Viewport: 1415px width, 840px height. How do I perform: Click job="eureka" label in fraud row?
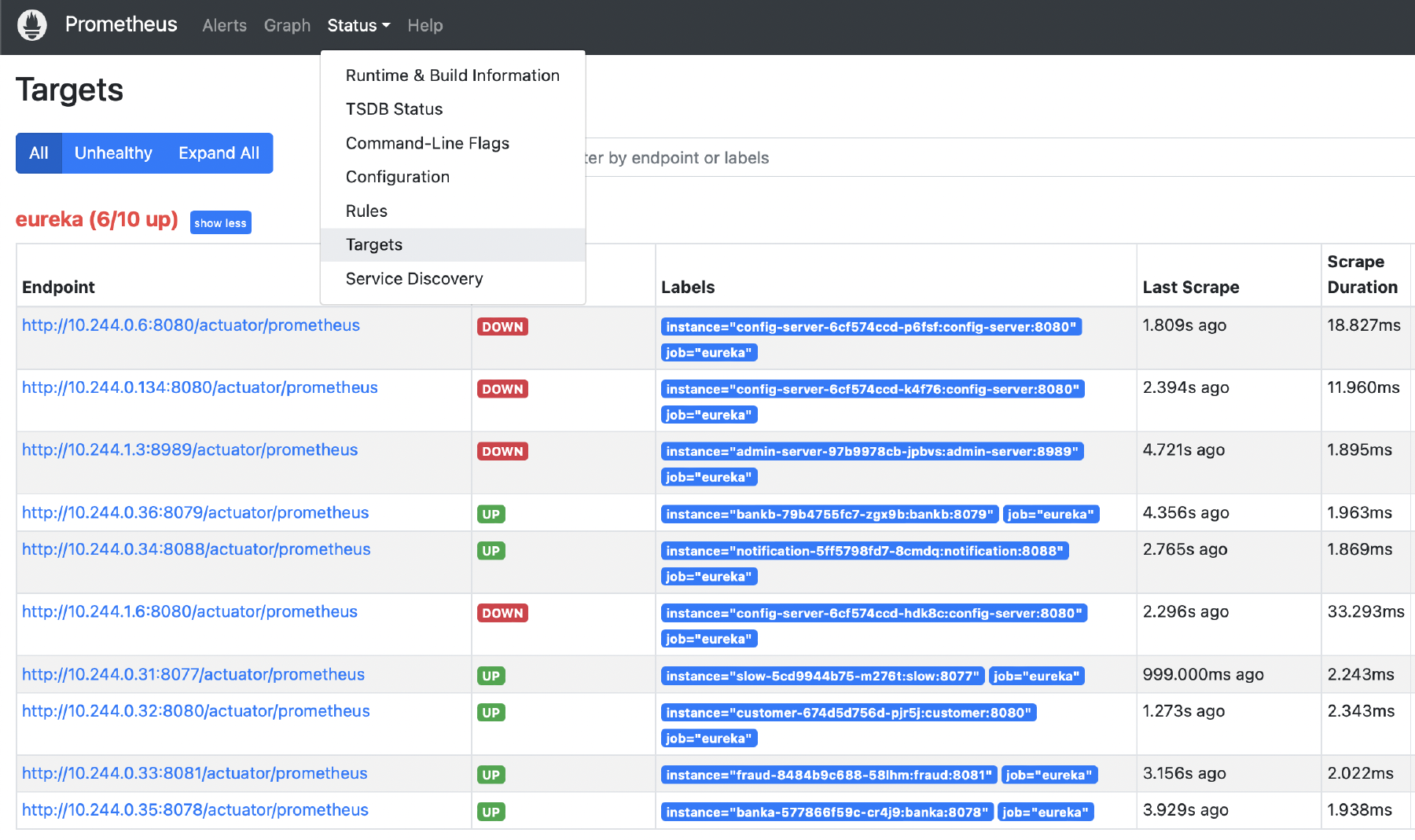(1049, 775)
